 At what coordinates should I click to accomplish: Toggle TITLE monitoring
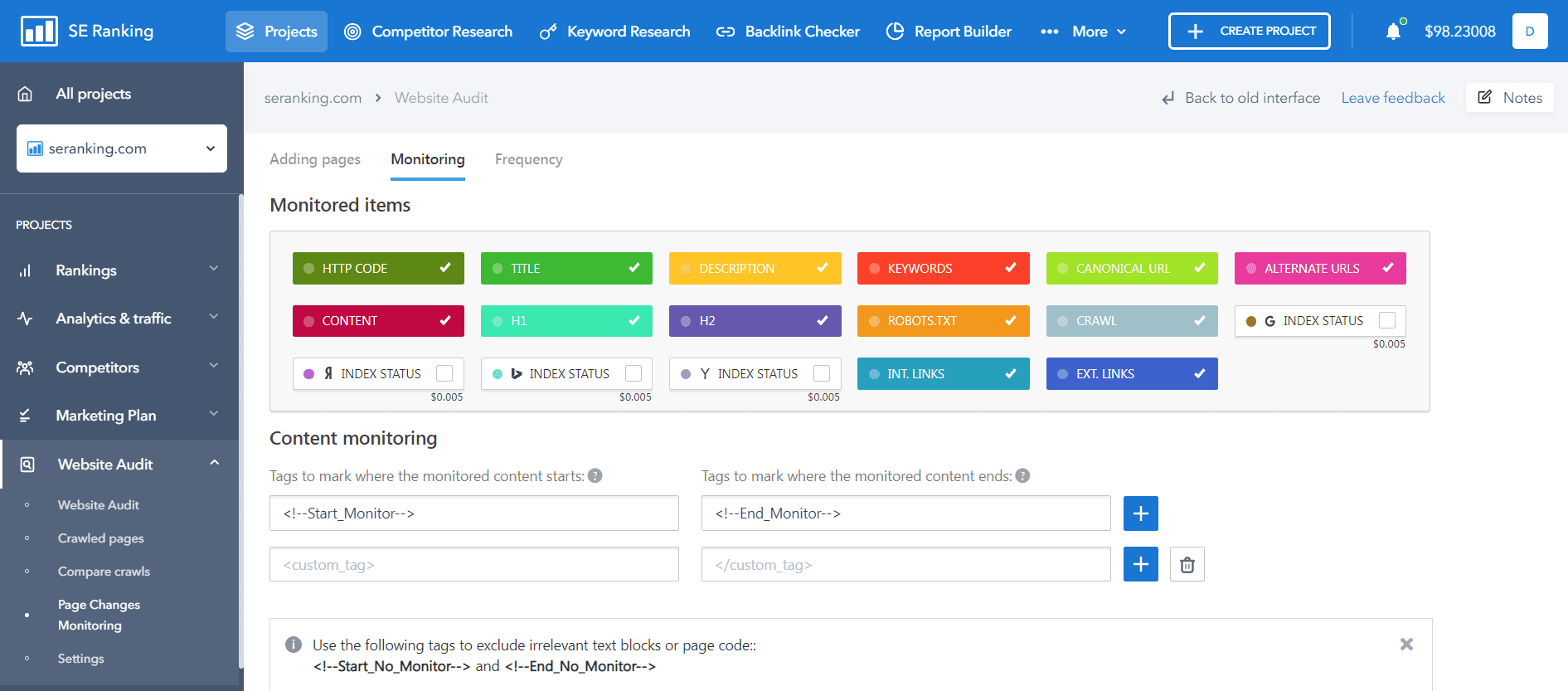[x=566, y=269]
